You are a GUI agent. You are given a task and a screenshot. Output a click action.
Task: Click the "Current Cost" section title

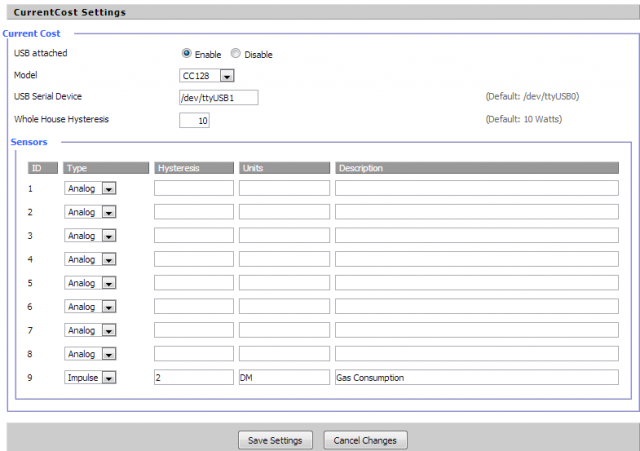point(31,33)
